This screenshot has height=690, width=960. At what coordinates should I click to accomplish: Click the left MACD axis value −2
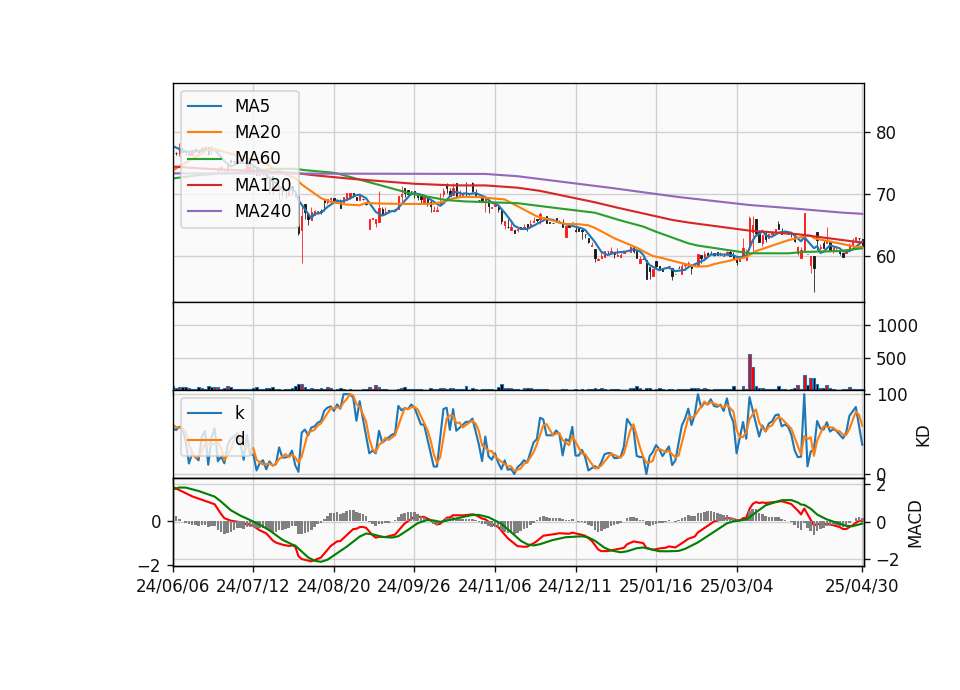tap(148, 564)
